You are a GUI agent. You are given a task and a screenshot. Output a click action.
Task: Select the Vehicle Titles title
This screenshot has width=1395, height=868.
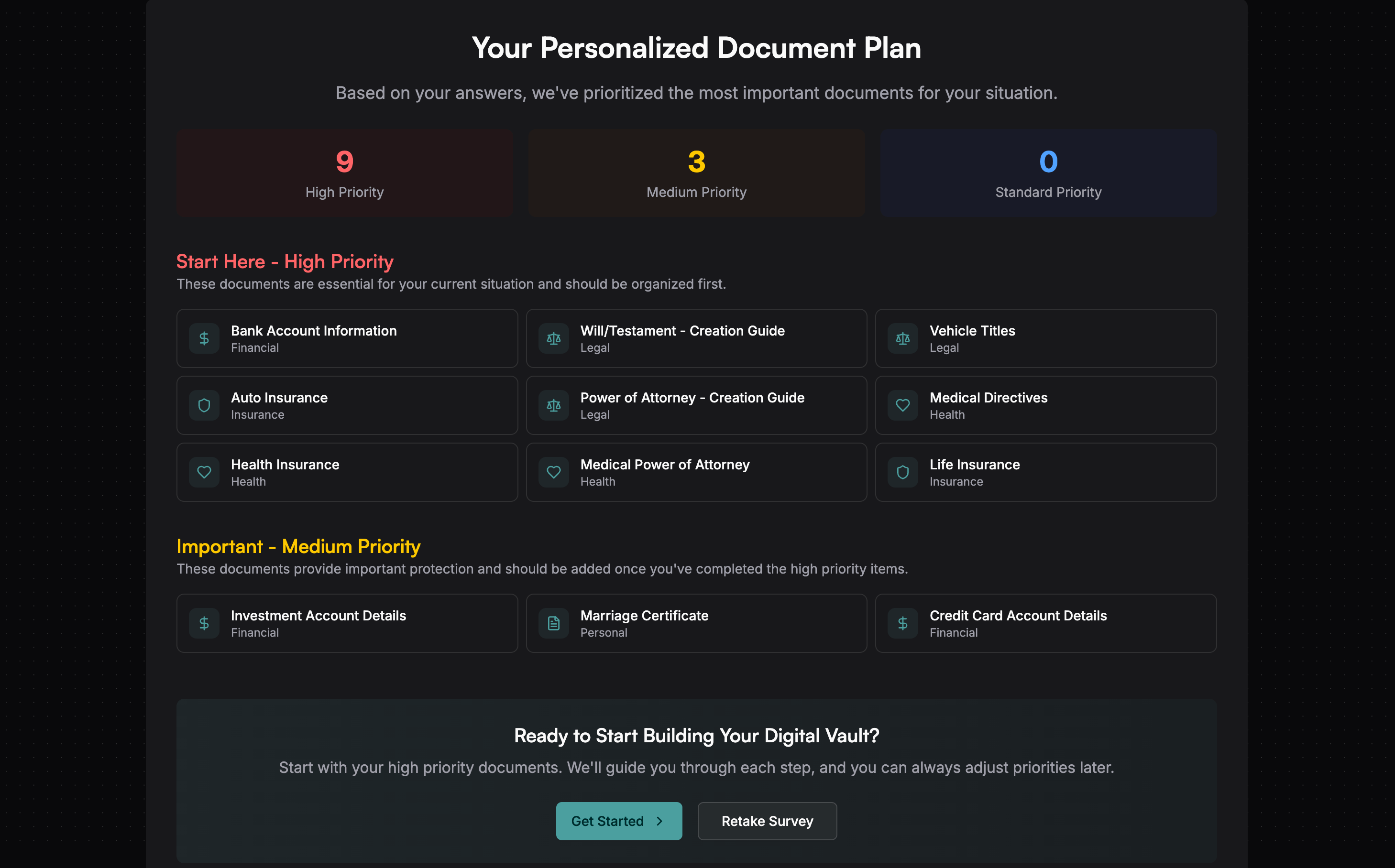pos(972,331)
